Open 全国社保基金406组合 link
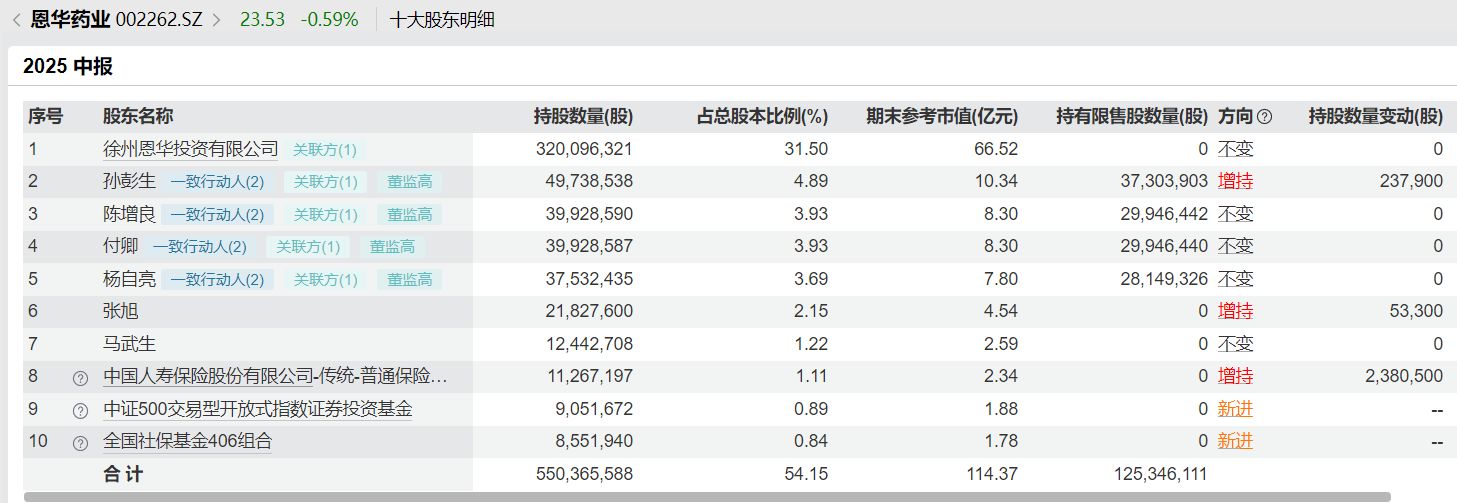Image resolution: width=1457 pixels, height=503 pixels. [187, 441]
